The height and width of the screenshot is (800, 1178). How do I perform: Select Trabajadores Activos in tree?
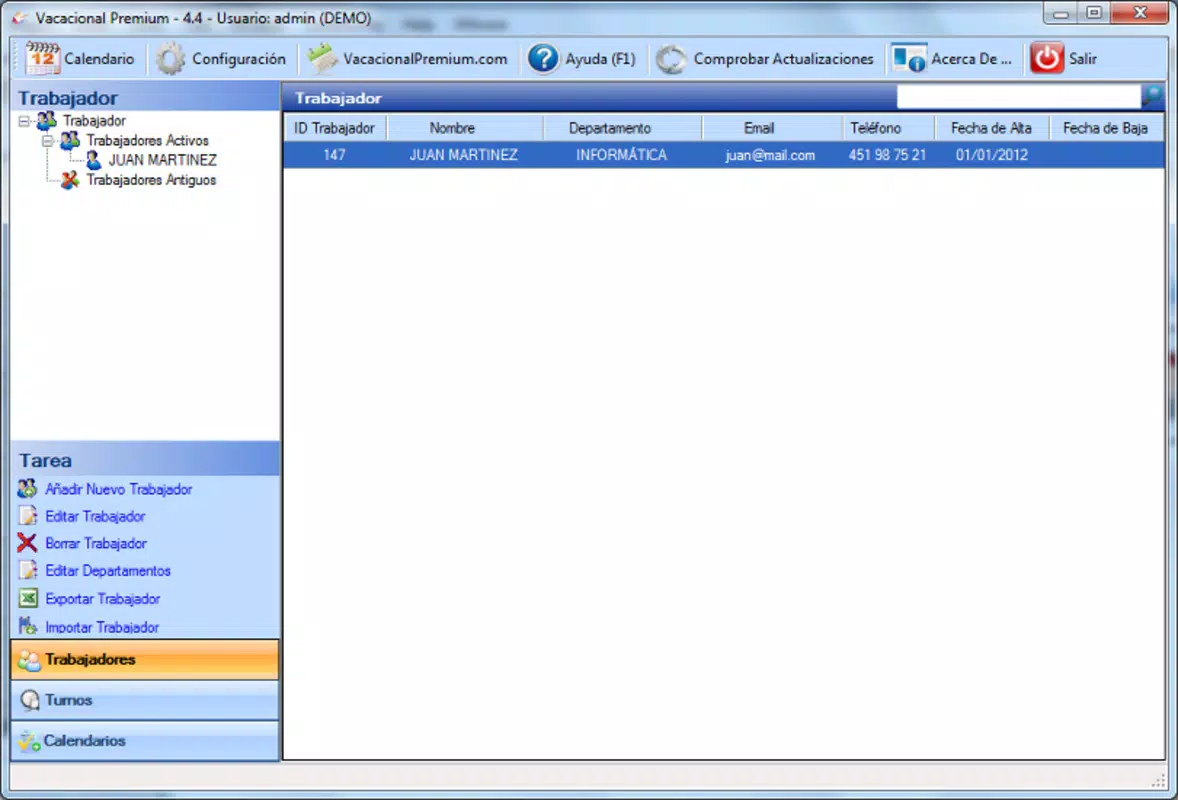pyautogui.click(x=147, y=140)
